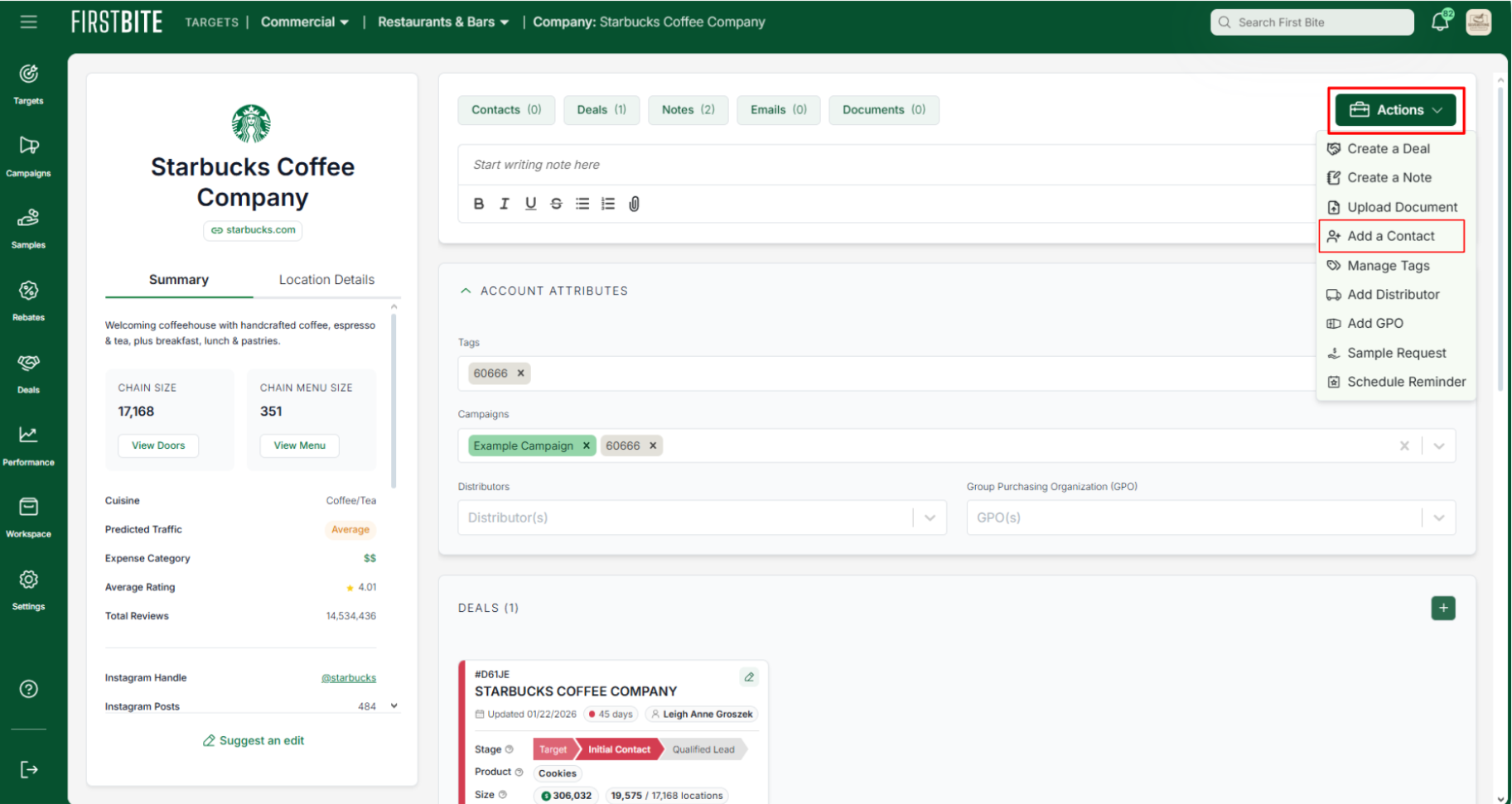Image resolution: width=1512 pixels, height=804 pixels.
Task: Open the @starbucks Instagram link
Action: coord(349,678)
